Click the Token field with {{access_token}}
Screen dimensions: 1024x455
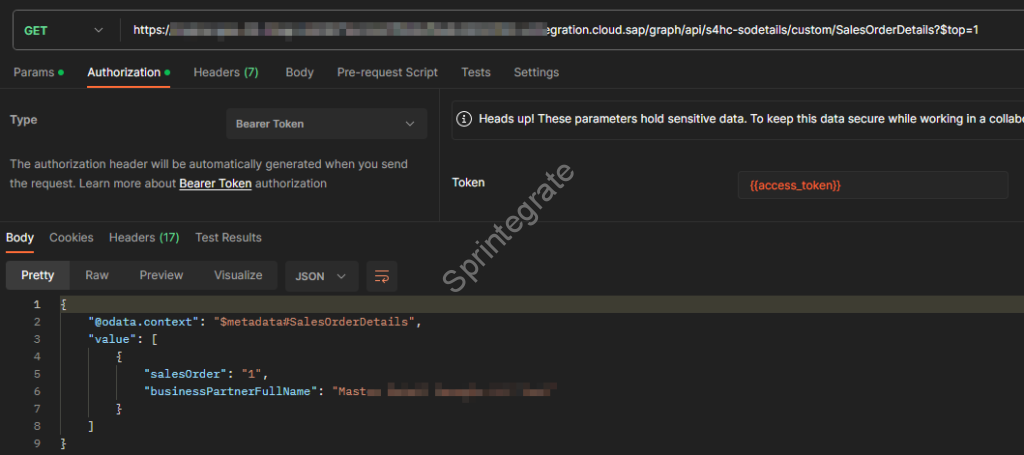pos(872,185)
